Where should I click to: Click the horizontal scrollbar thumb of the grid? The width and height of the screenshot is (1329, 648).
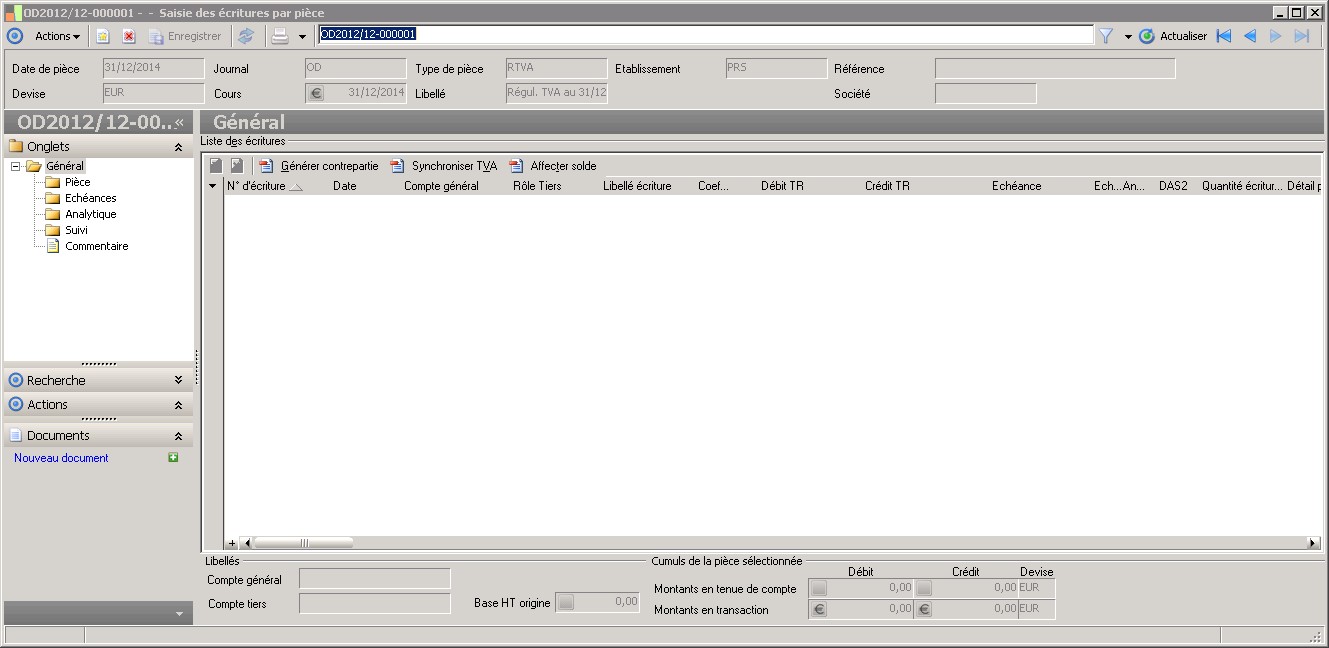tap(303, 543)
